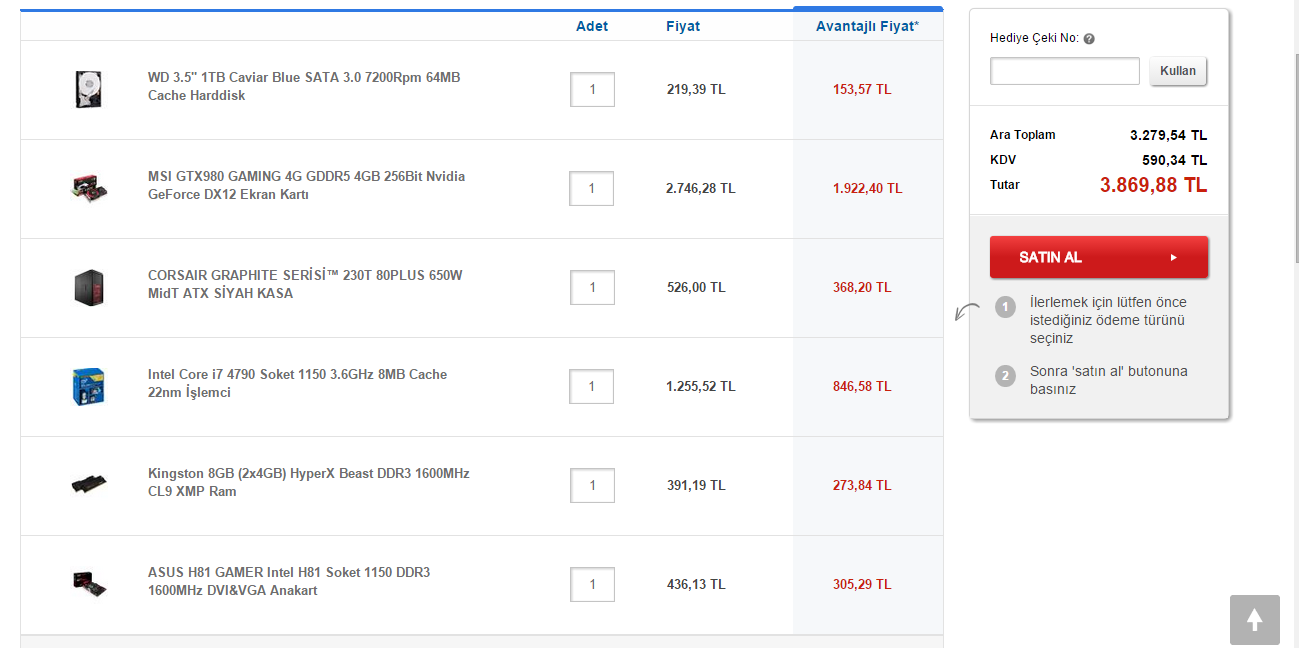Select the 1.922,40 TL discounted price
Screen dimensions: 1299x648
pyautogui.click(x=867, y=188)
